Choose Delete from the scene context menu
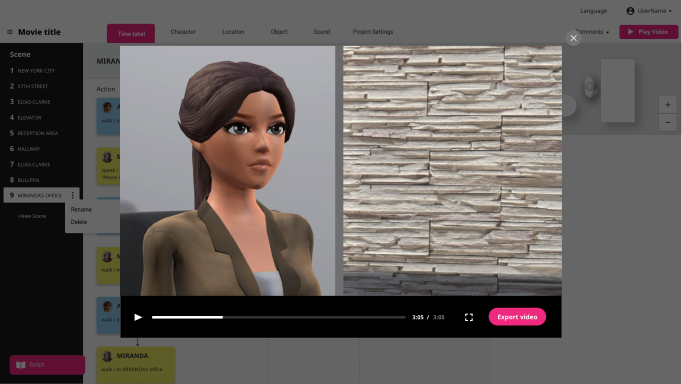Image resolution: width=682 pixels, height=384 pixels. [79, 222]
